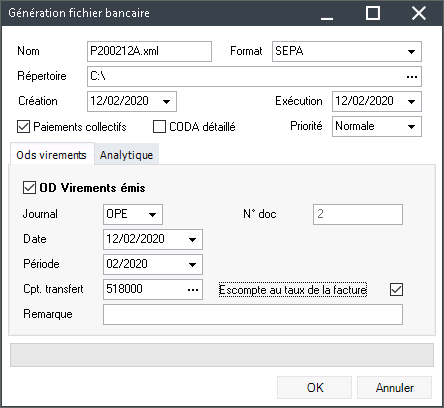The height and width of the screenshot is (408, 444).
Task: Close the Génération fichier bancaire dialog
Action: click(x=419, y=14)
